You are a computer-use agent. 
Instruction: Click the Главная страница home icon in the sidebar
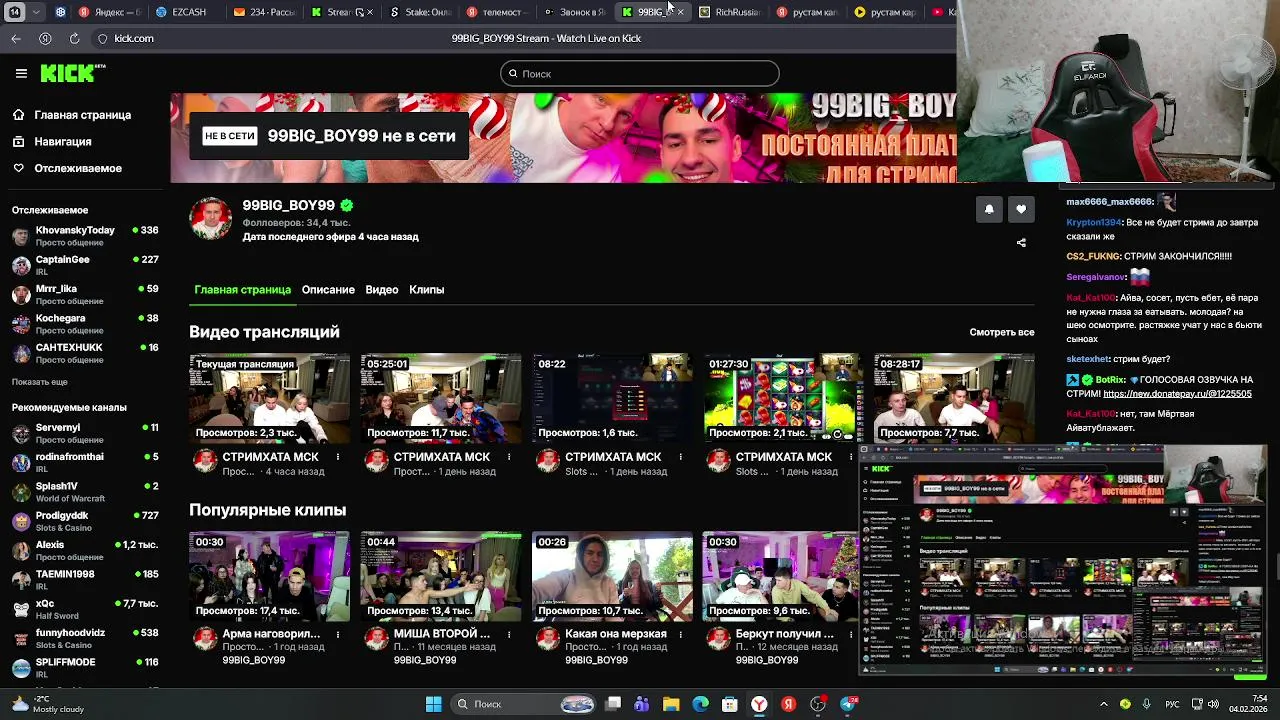click(19, 115)
